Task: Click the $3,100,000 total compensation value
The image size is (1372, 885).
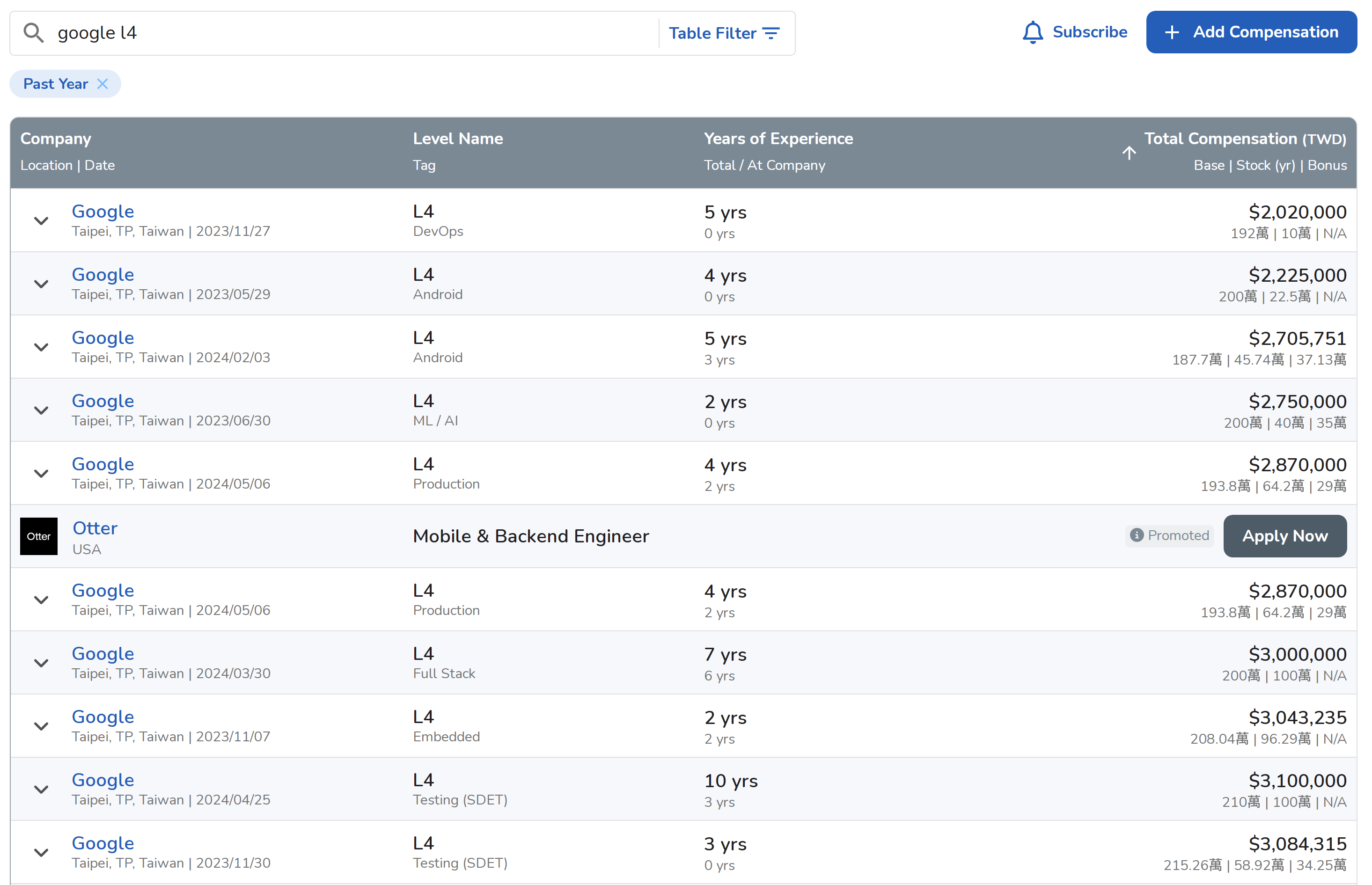Action: [x=1297, y=781]
